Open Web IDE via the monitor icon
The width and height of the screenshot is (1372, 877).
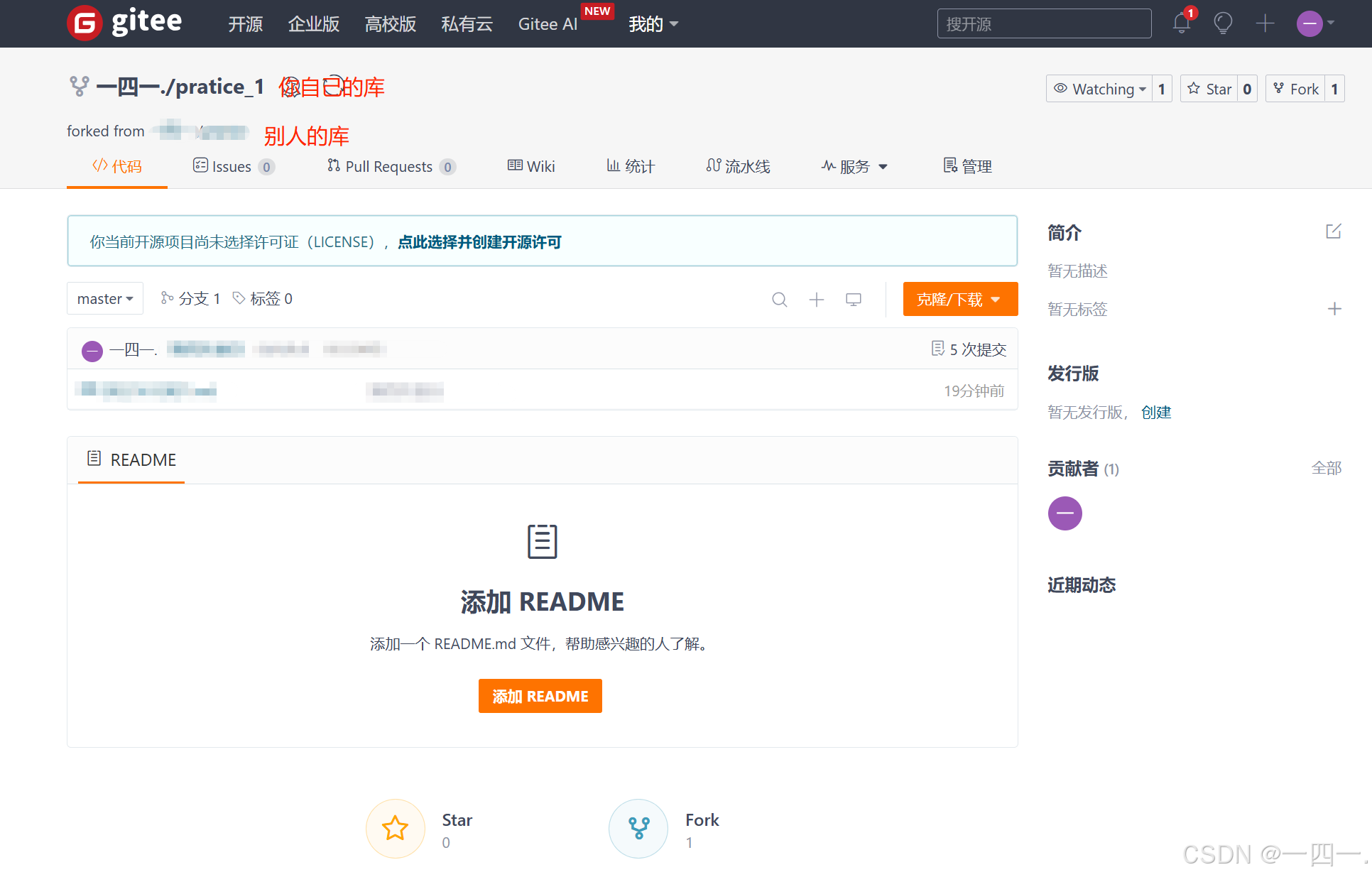(853, 299)
